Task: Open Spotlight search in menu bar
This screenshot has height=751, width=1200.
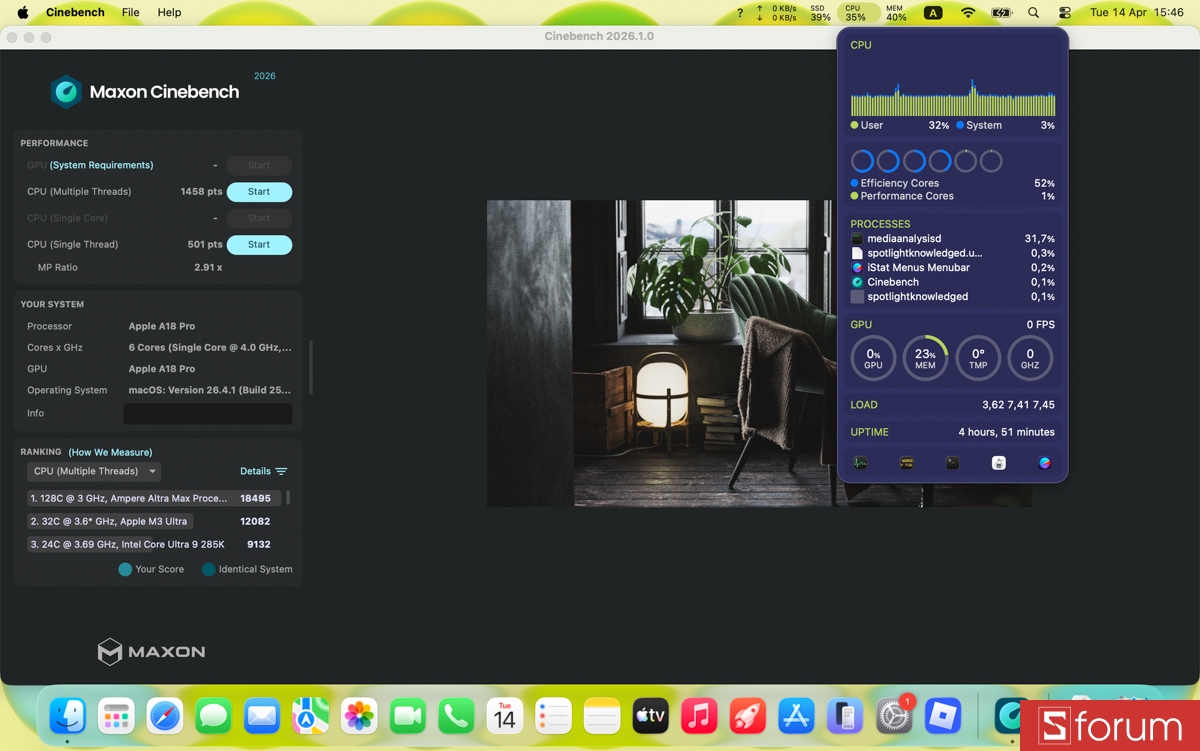Action: pyautogui.click(x=1033, y=13)
